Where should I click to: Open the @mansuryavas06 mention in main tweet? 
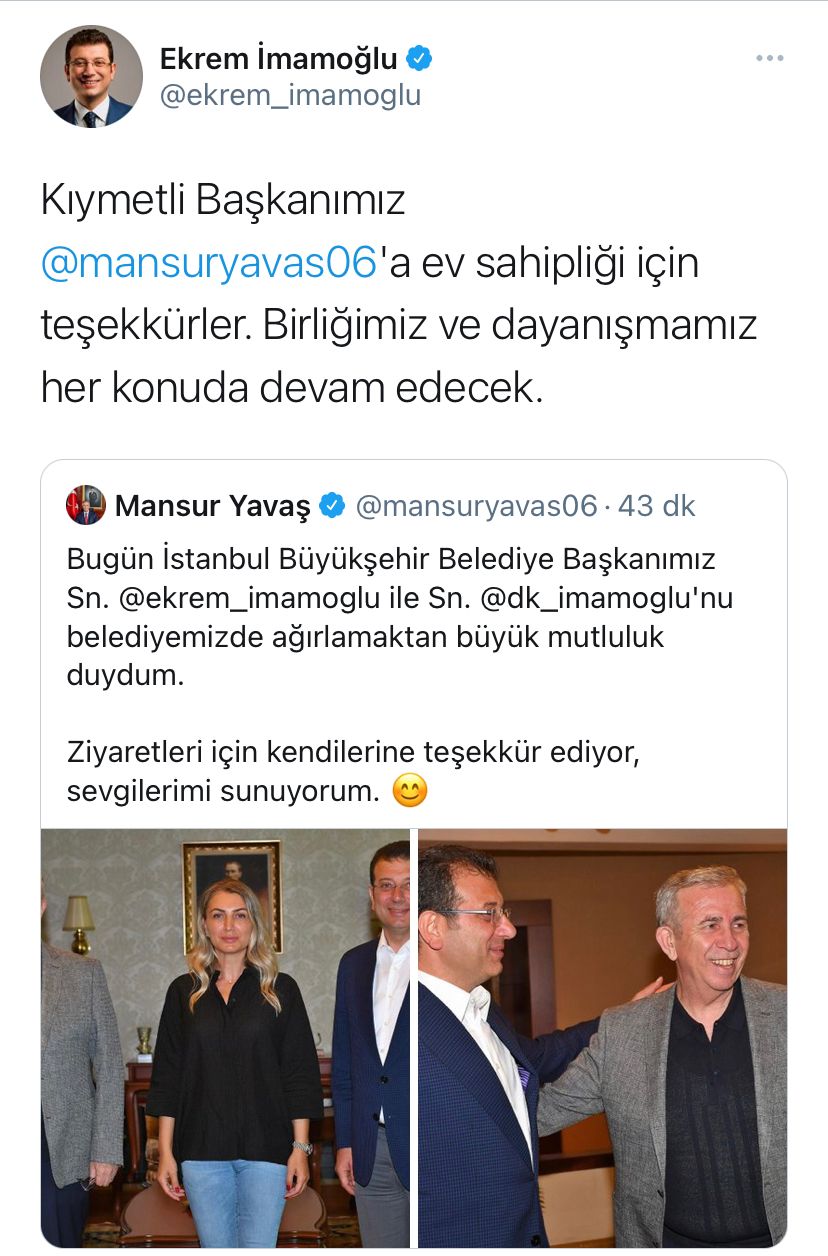click(x=208, y=264)
